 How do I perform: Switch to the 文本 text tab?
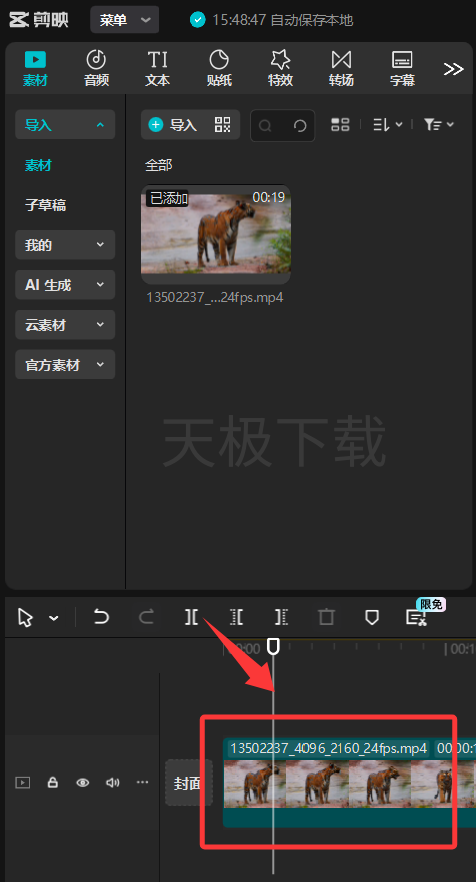click(158, 68)
